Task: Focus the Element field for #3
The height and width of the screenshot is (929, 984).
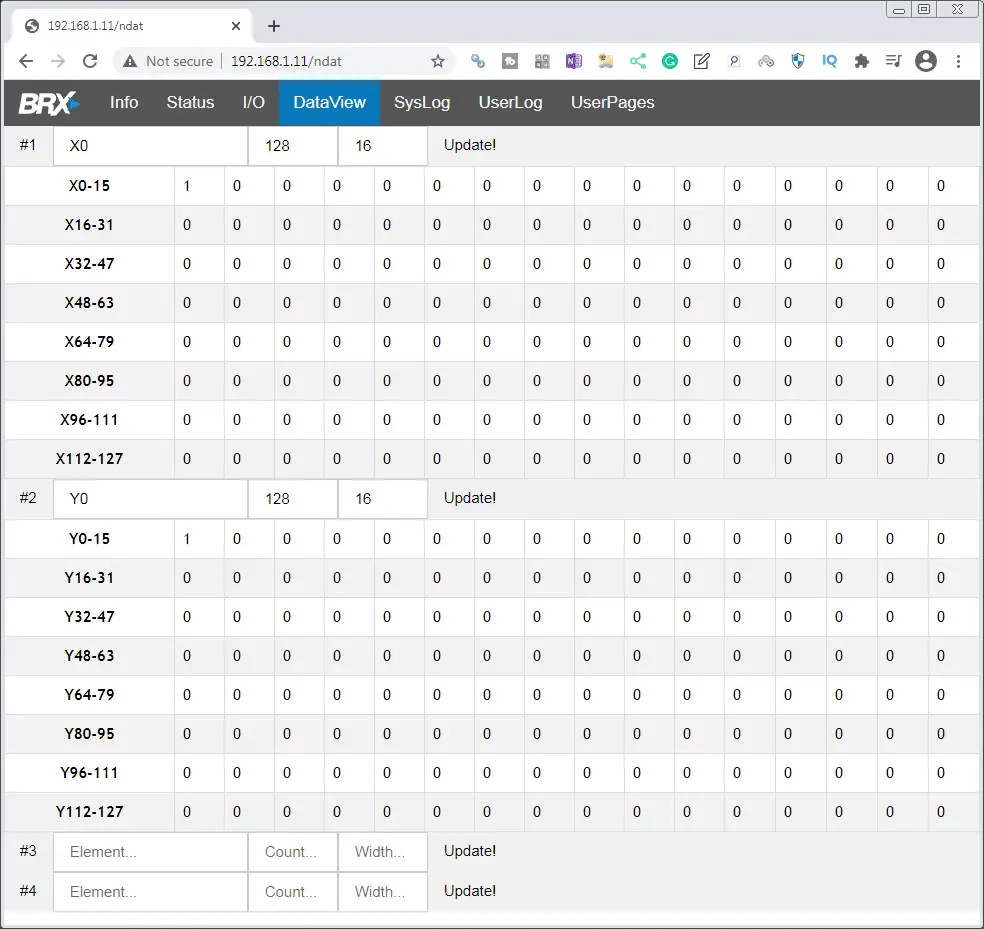Action: tap(151, 852)
